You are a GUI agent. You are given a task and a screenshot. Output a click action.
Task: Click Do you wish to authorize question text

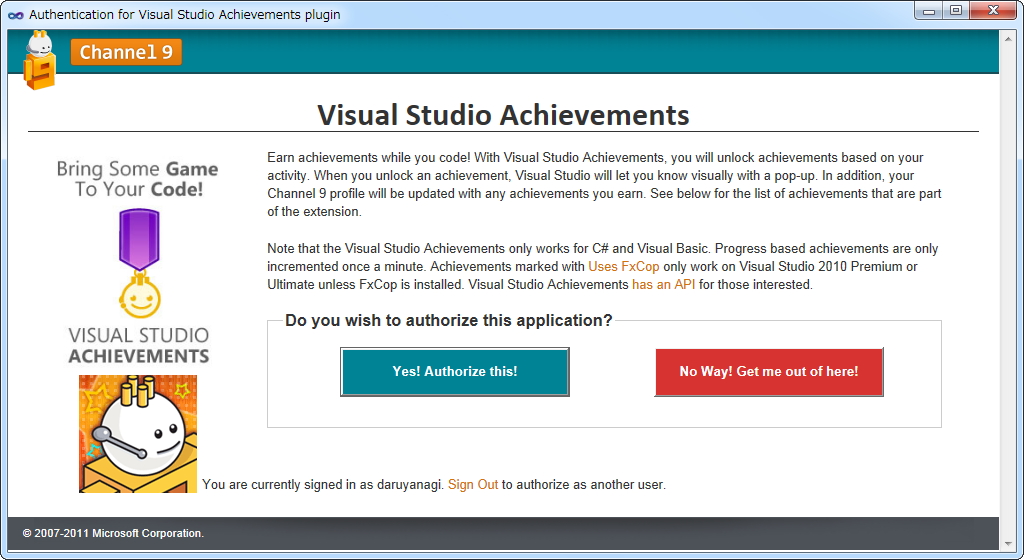[449, 320]
